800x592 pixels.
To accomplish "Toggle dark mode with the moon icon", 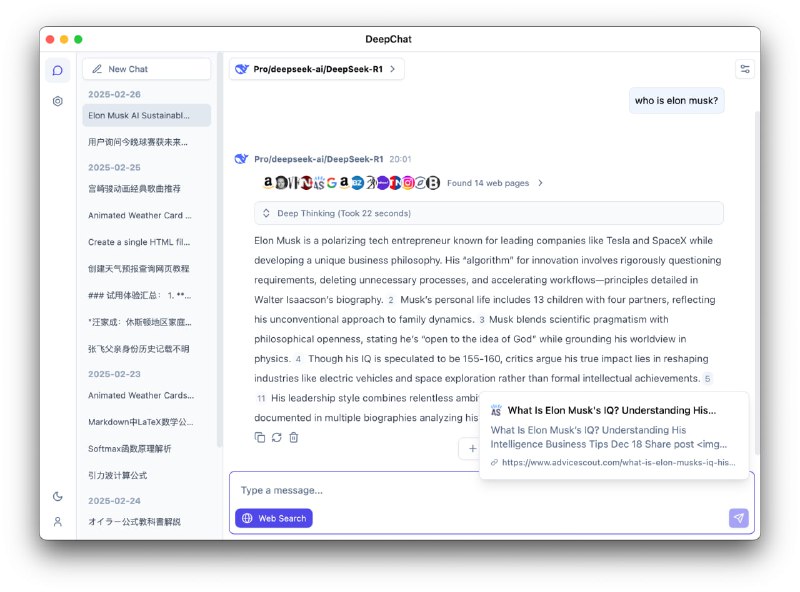I will (x=57, y=496).
